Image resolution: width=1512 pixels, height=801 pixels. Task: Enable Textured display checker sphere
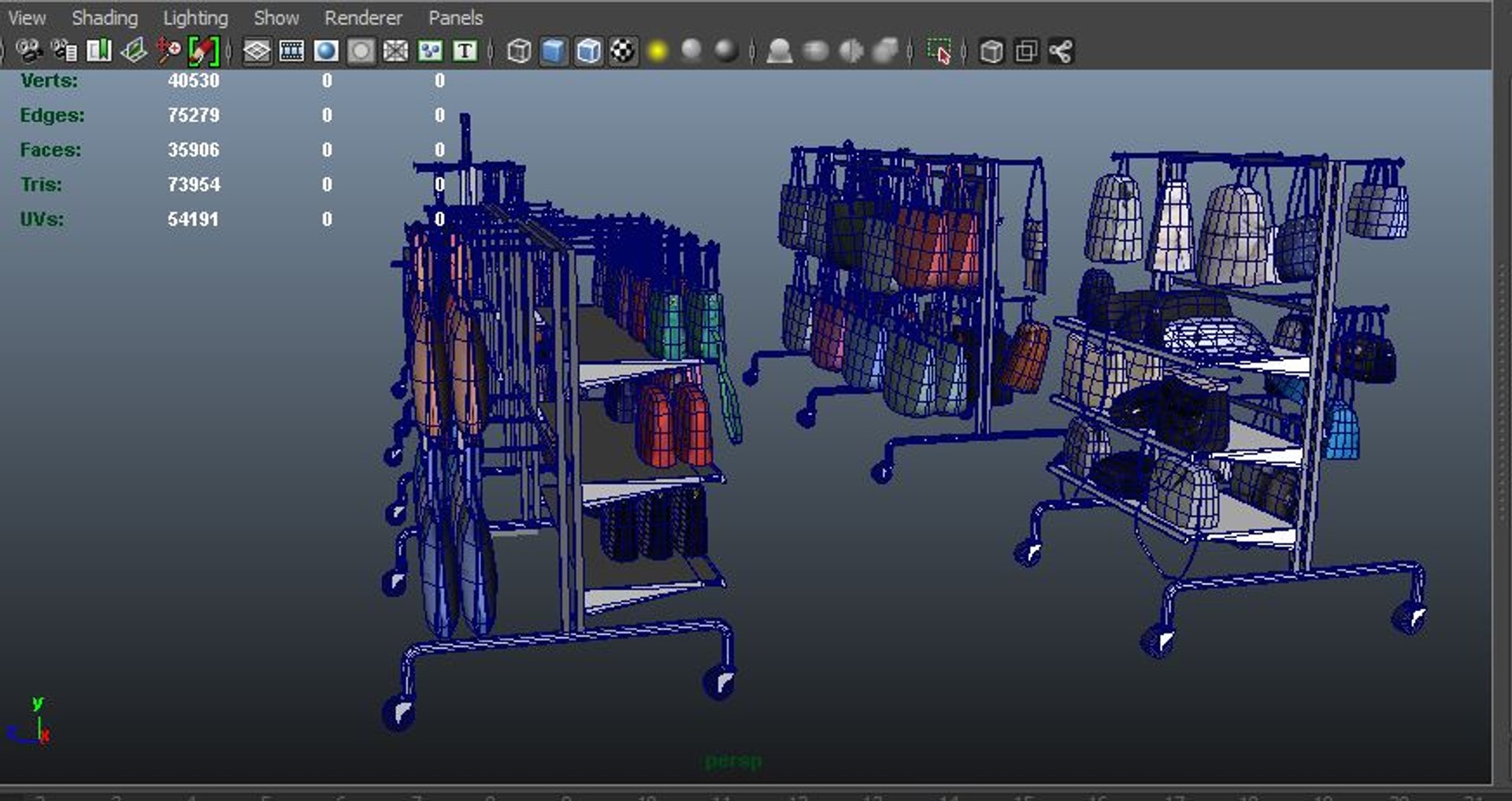[x=623, y=51]
